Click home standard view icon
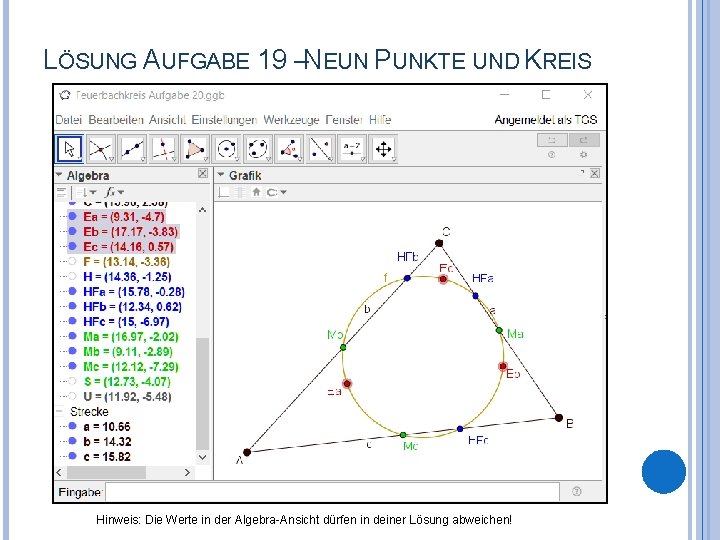 coord(256,192)
